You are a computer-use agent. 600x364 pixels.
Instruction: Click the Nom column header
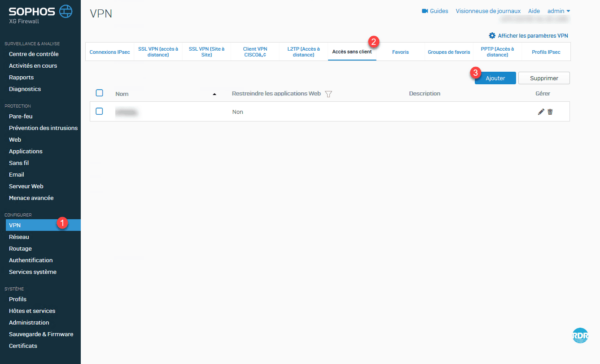(122, 94)
